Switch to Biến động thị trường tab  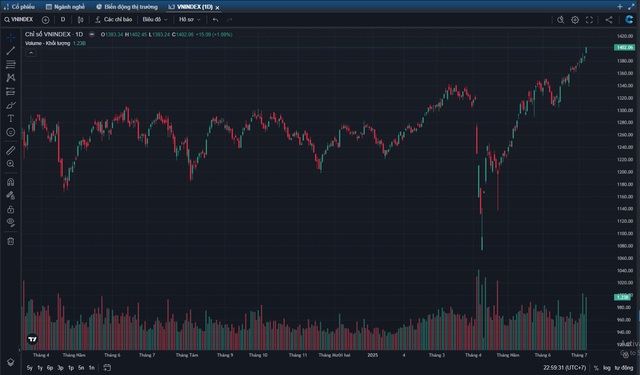click(127, 7)
